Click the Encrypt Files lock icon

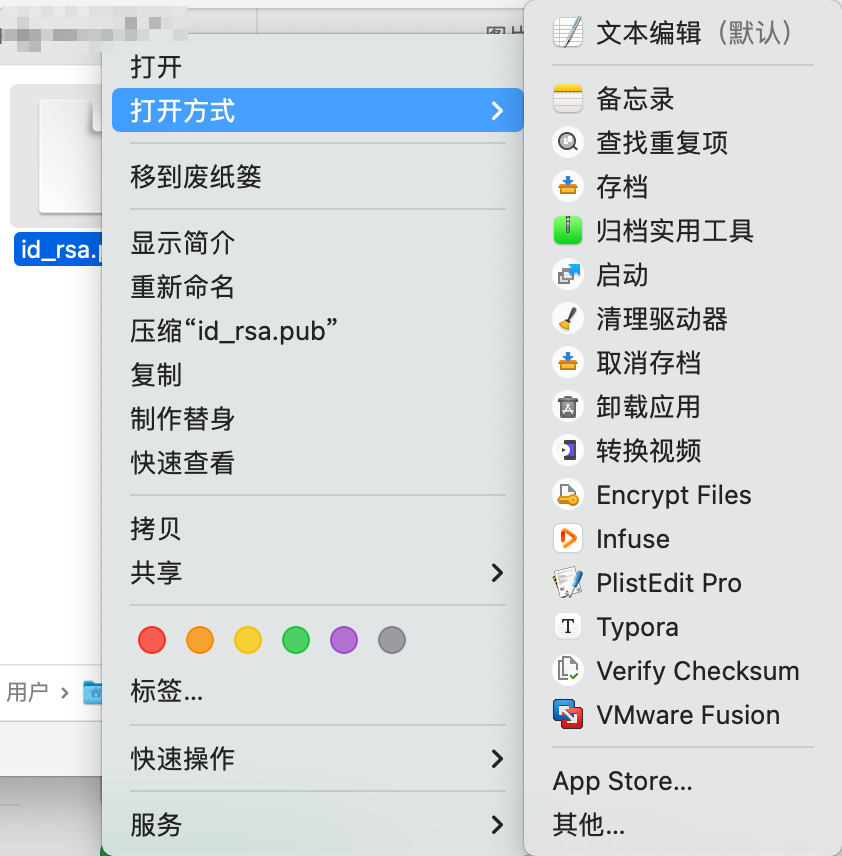tap(568, 495)
